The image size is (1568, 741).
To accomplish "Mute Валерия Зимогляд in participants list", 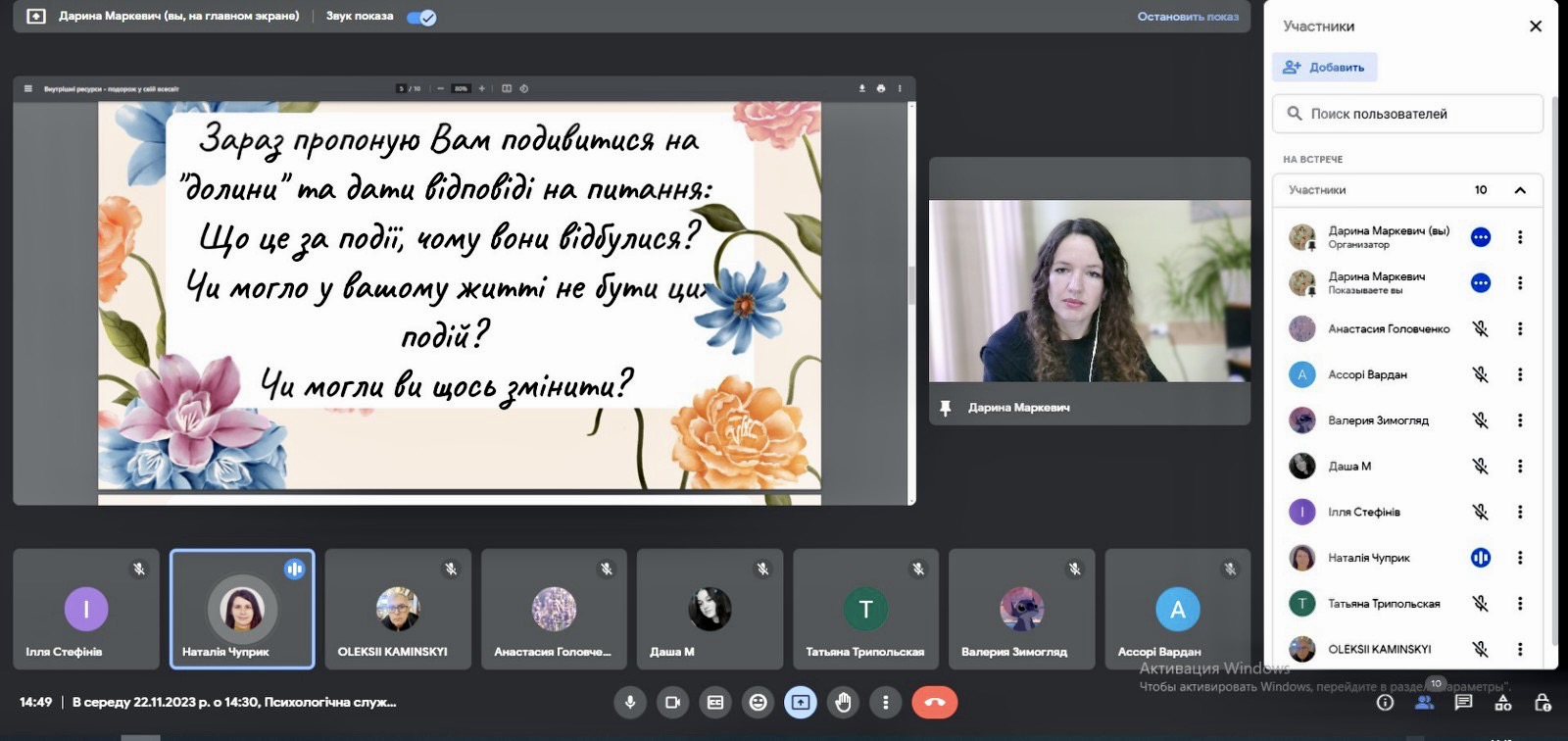I will point(1480,420).
